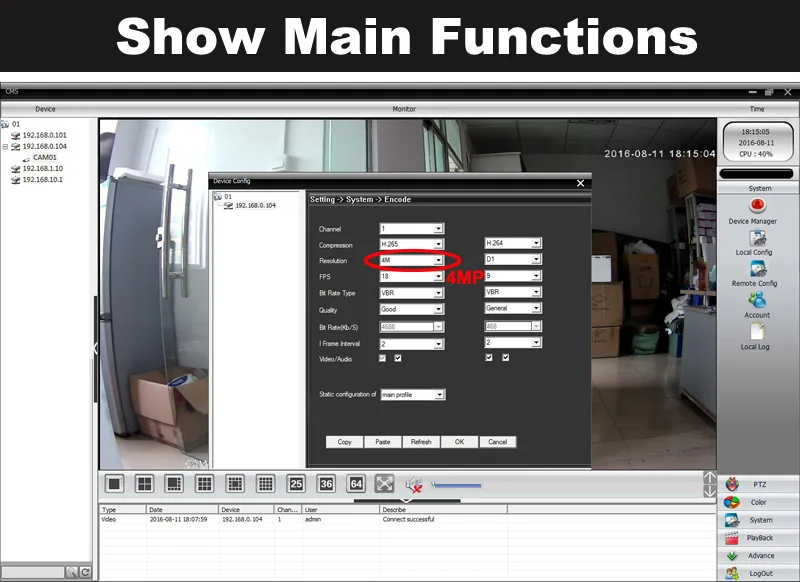Viewport: 800px width, 582px height.
Task: Select CAM01 in device tree
Action: (45, 157)
